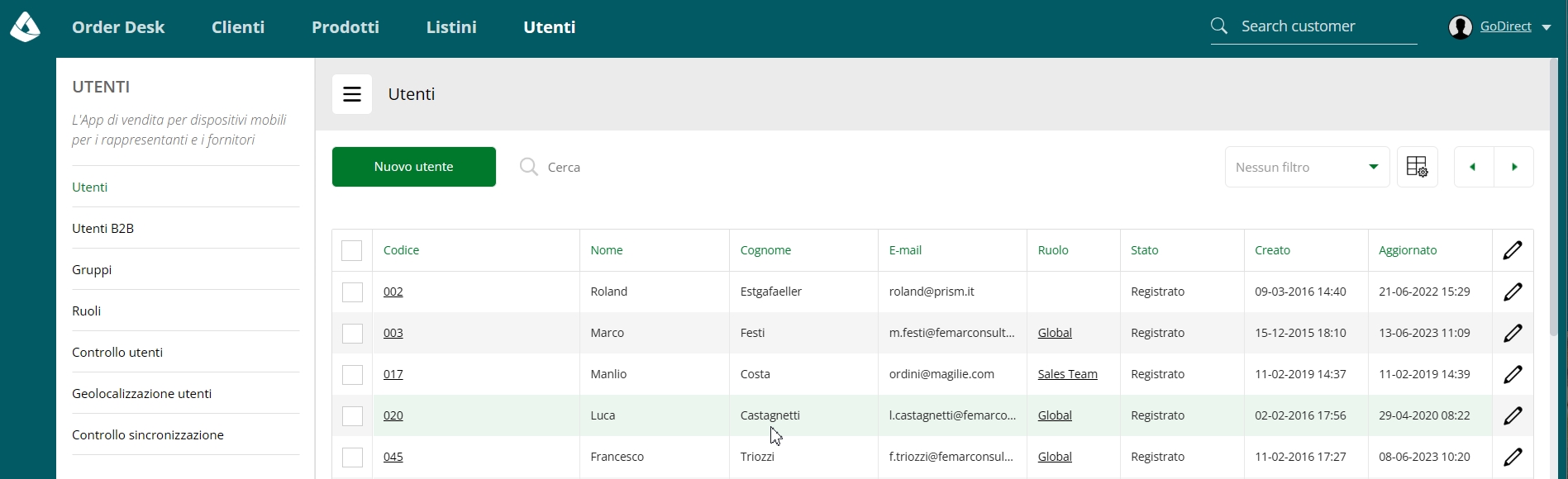Toggle the select-all checkbox in table header
This screenshot has height=479, width=1568.
click(352, 250)
